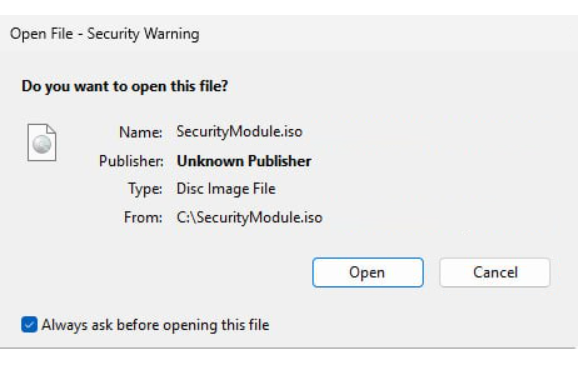Click the white area beneath the dialog
This screenshot has width=578, height=380.
click(x=289, y=365)
